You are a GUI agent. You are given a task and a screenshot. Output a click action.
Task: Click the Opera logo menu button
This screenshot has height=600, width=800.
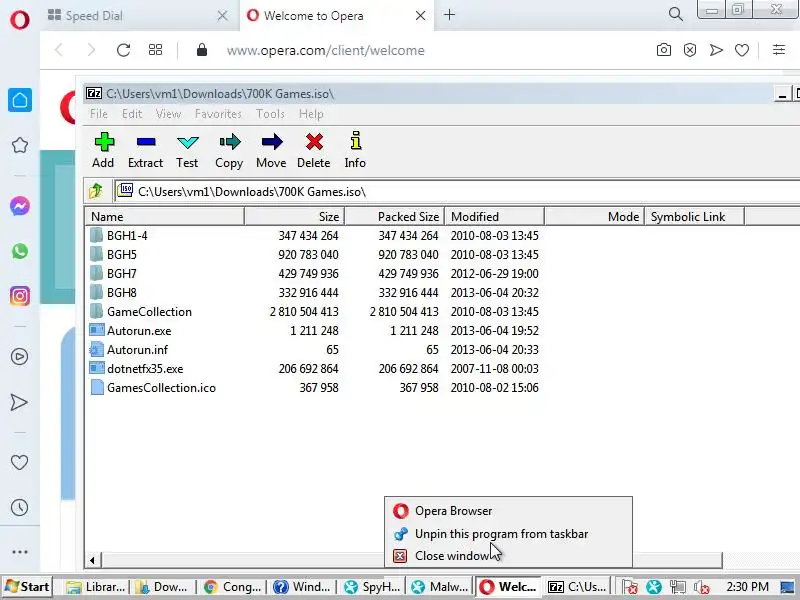[19, 20]
